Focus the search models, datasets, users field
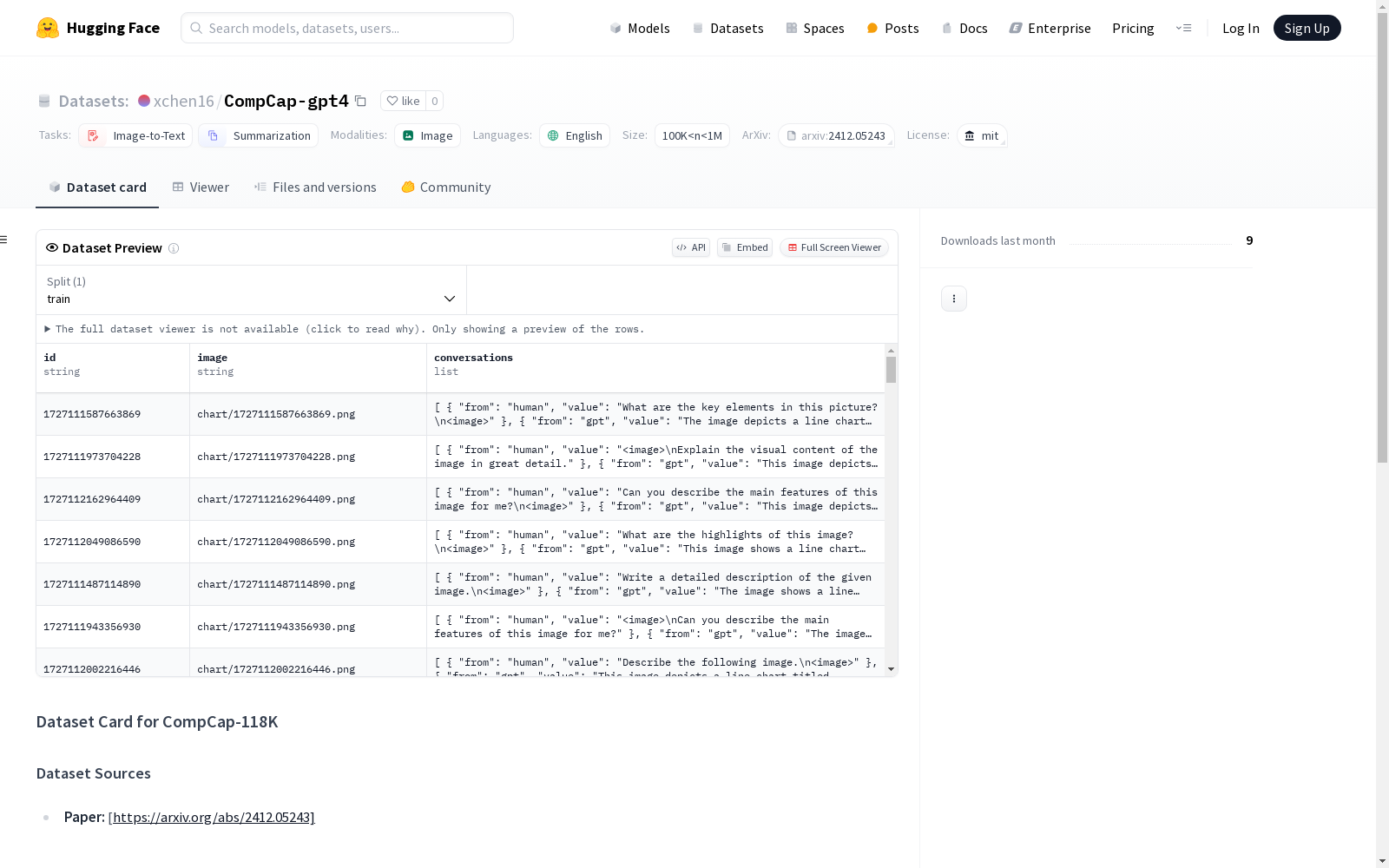This screenshot has width=1389, height=868. tap(347, 28)
